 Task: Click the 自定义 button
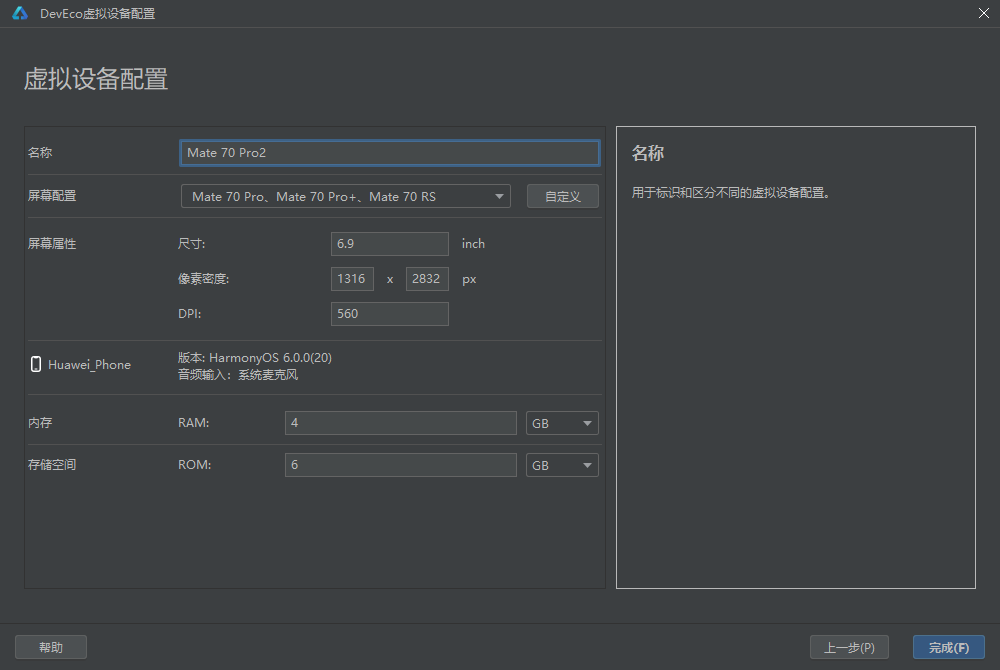click(x=562, y=196)
